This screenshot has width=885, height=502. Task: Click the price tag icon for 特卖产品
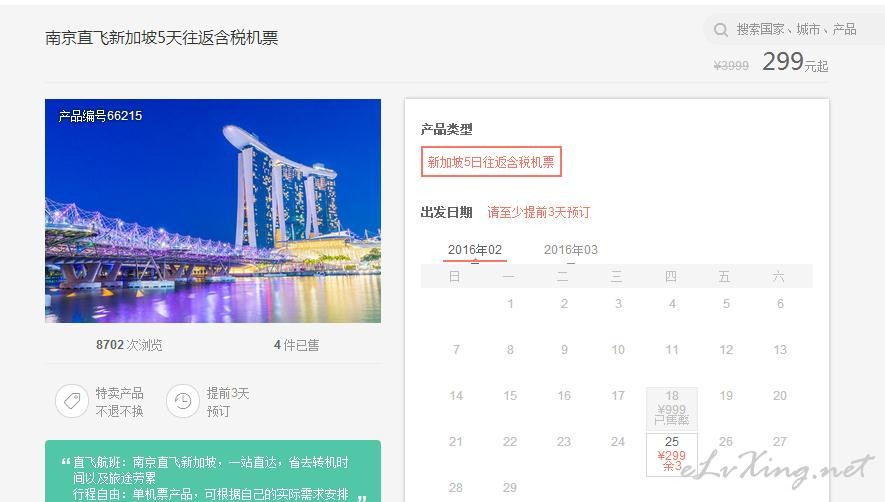(72, 401)
